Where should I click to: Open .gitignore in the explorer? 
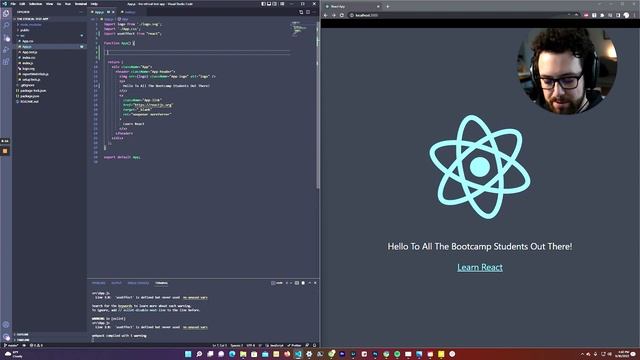point(49,85)
